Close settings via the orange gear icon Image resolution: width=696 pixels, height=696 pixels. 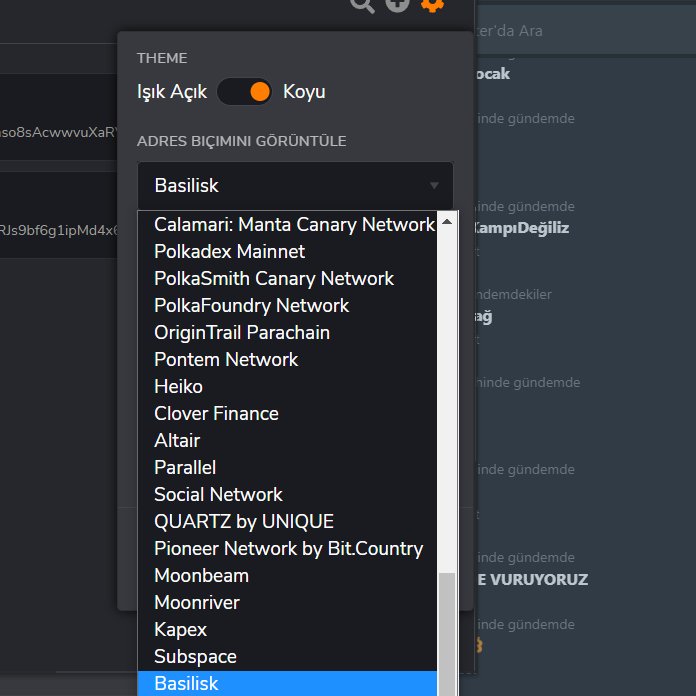click(x=432, y=4)
